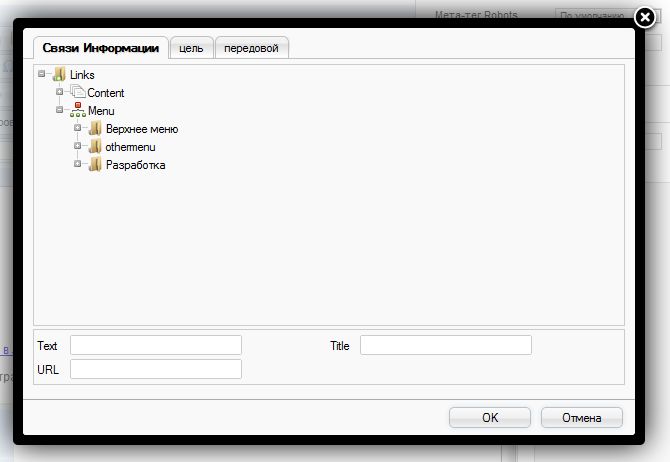The image size is (670, 462).
Task: Expand the Разработка node
Action: click(x=77, y=163)
